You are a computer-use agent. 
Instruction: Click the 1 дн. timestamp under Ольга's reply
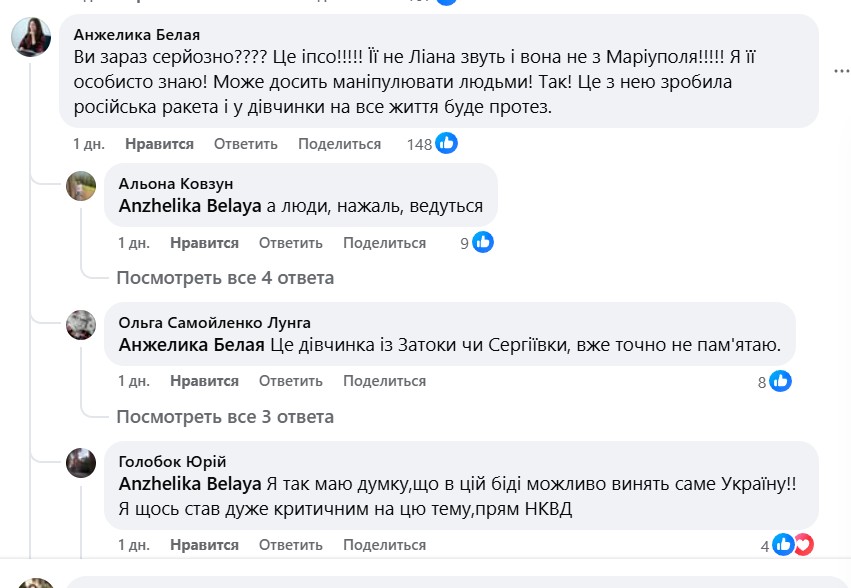134,381
